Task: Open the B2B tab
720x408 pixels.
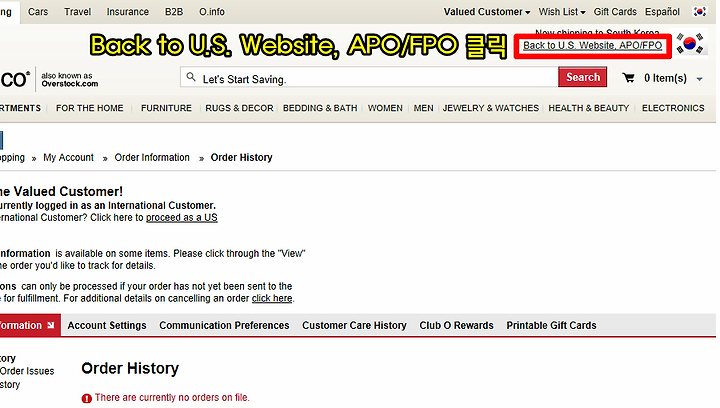Action: [x=174, y=12]
